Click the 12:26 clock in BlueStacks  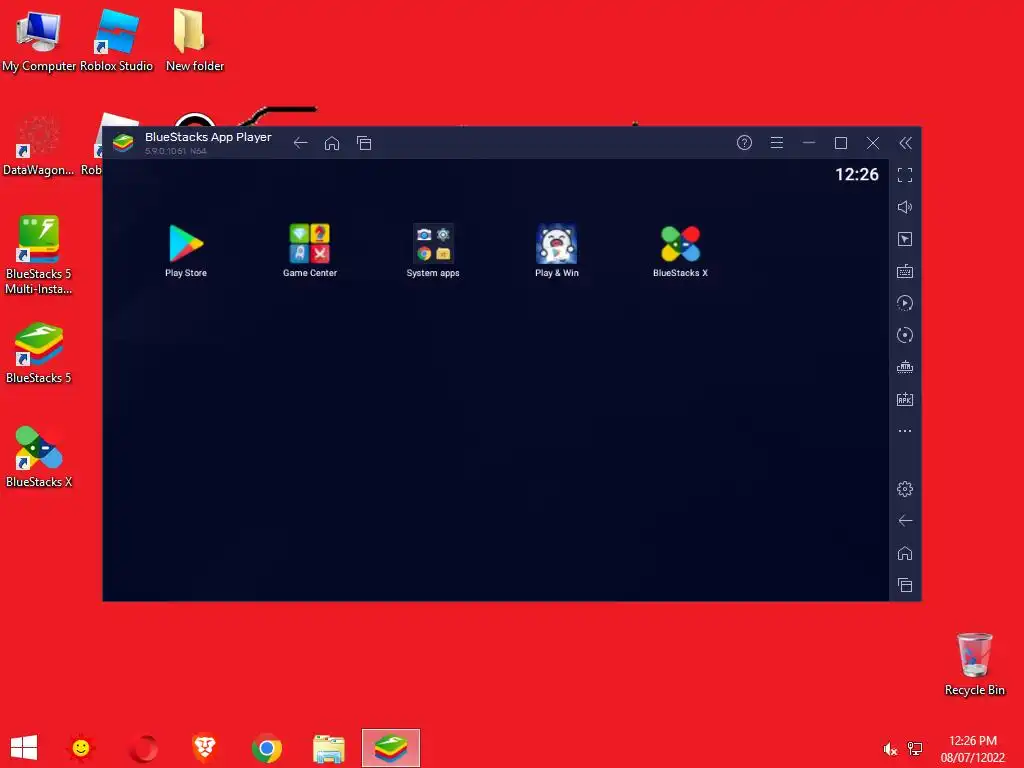click(857, 174)
